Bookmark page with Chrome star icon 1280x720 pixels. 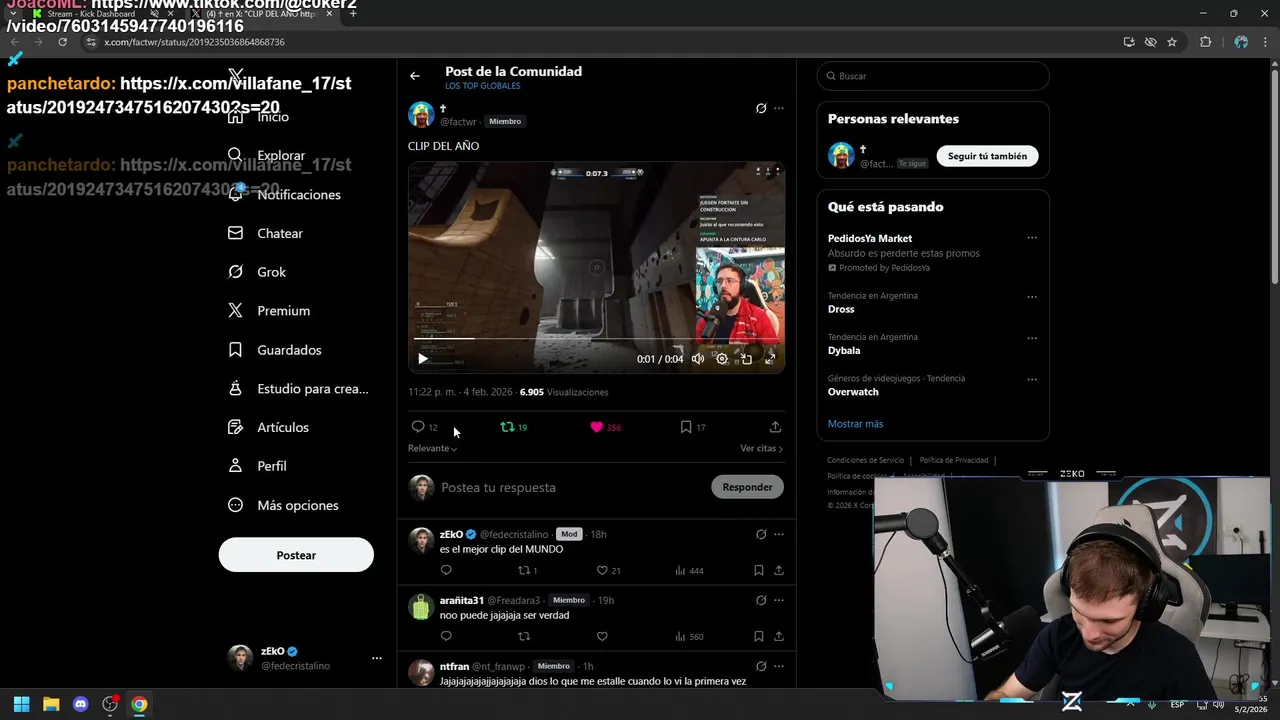[1172, 42]
